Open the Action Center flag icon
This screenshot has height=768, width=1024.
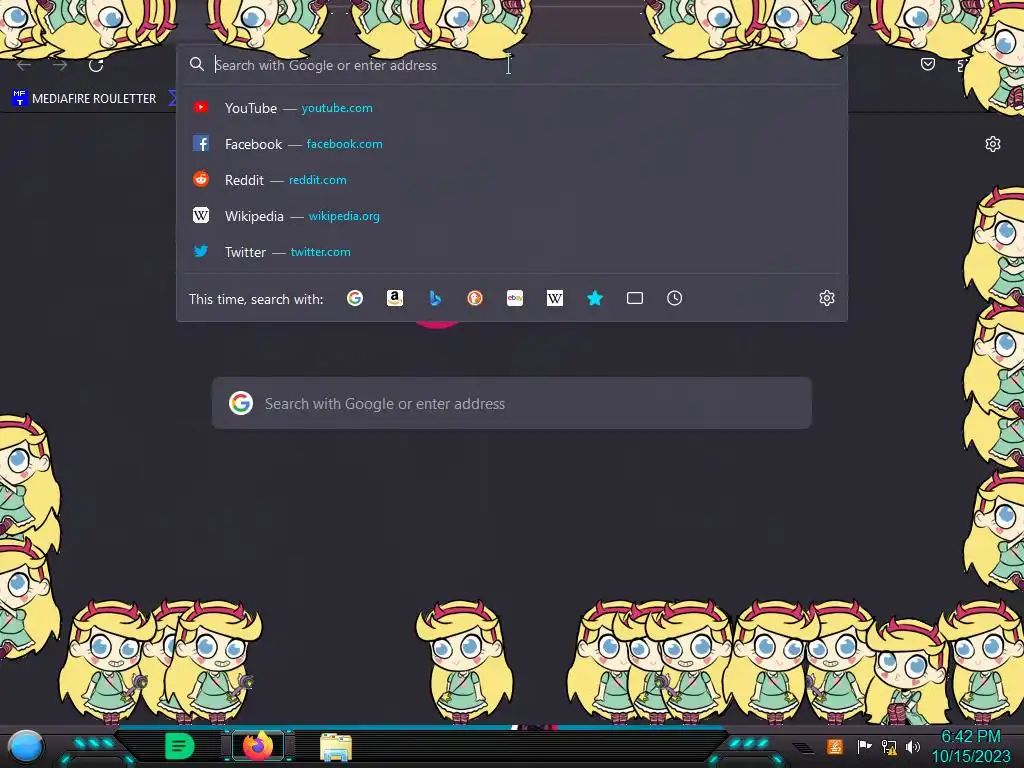point(864,746)
